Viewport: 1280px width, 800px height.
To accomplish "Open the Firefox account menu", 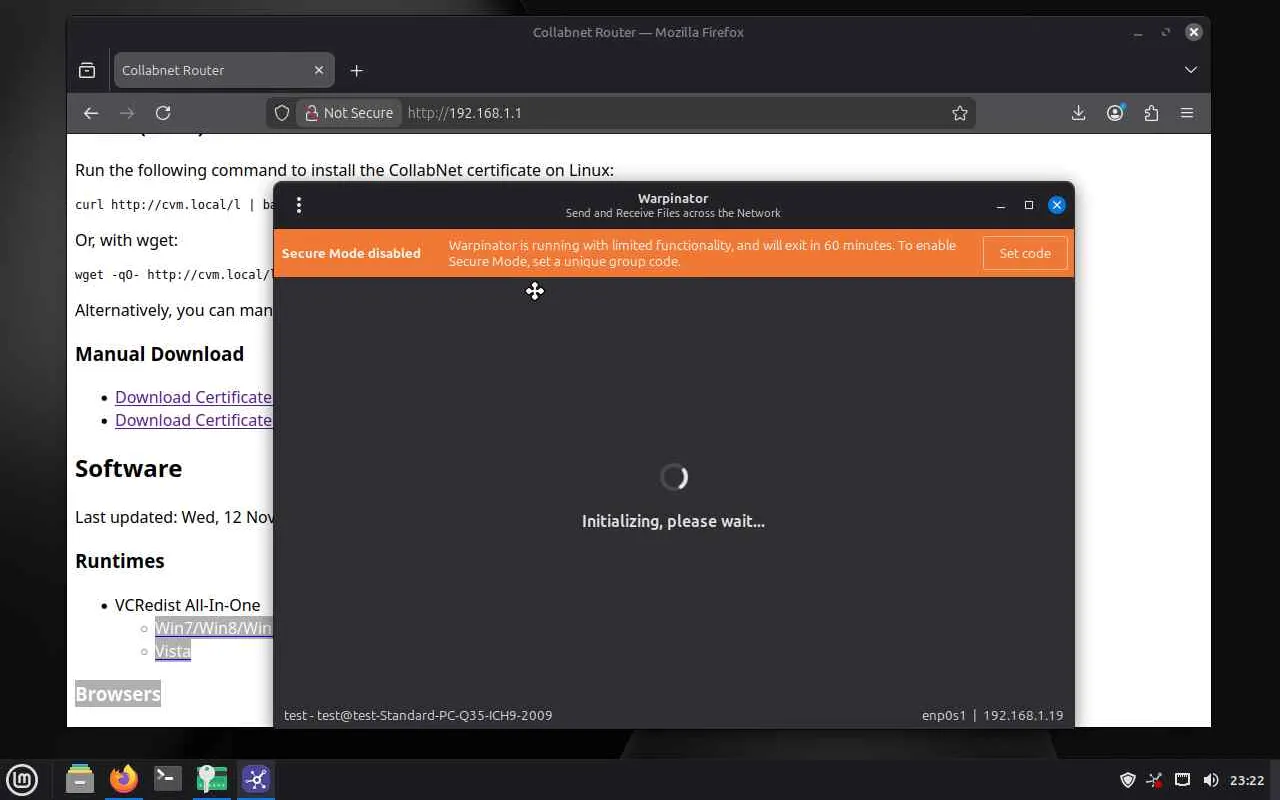I will (1115, 113).
